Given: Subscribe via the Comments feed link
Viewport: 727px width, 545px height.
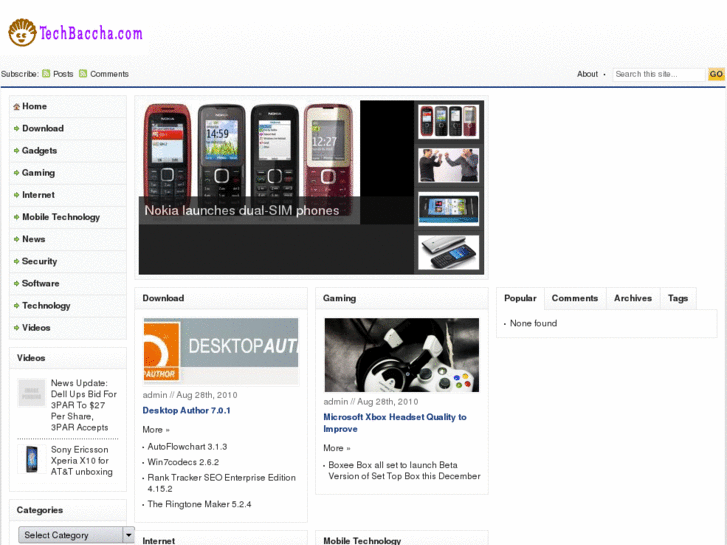Looking at the screenshot, I should pyautogui.click(x=109, y=74).
